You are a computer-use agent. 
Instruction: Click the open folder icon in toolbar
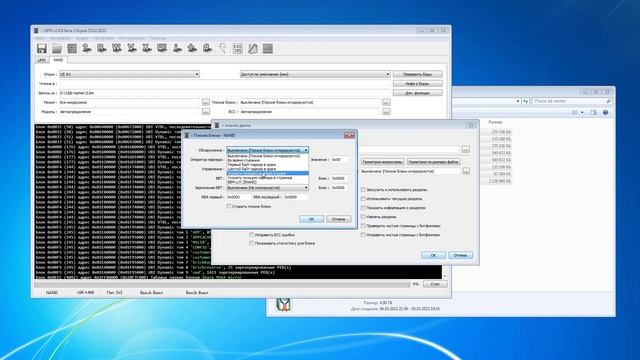click(57, 49)
